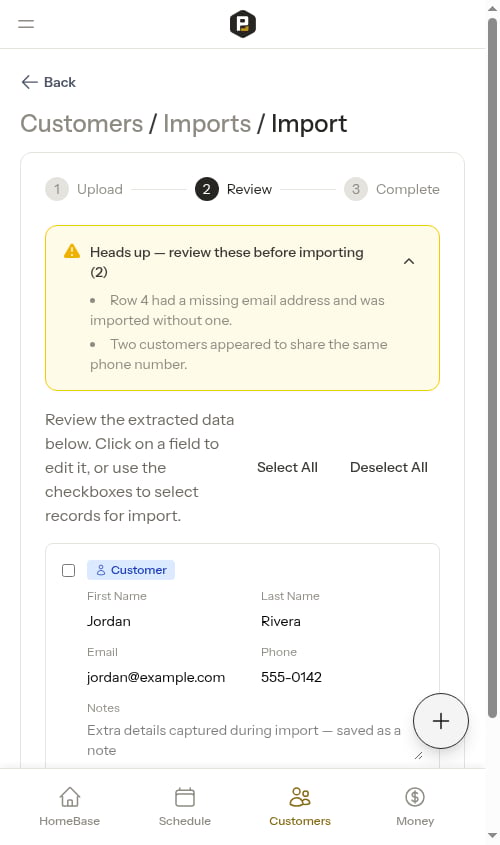
Task: Select step 3 Complete
Action: tap(392, 189)
